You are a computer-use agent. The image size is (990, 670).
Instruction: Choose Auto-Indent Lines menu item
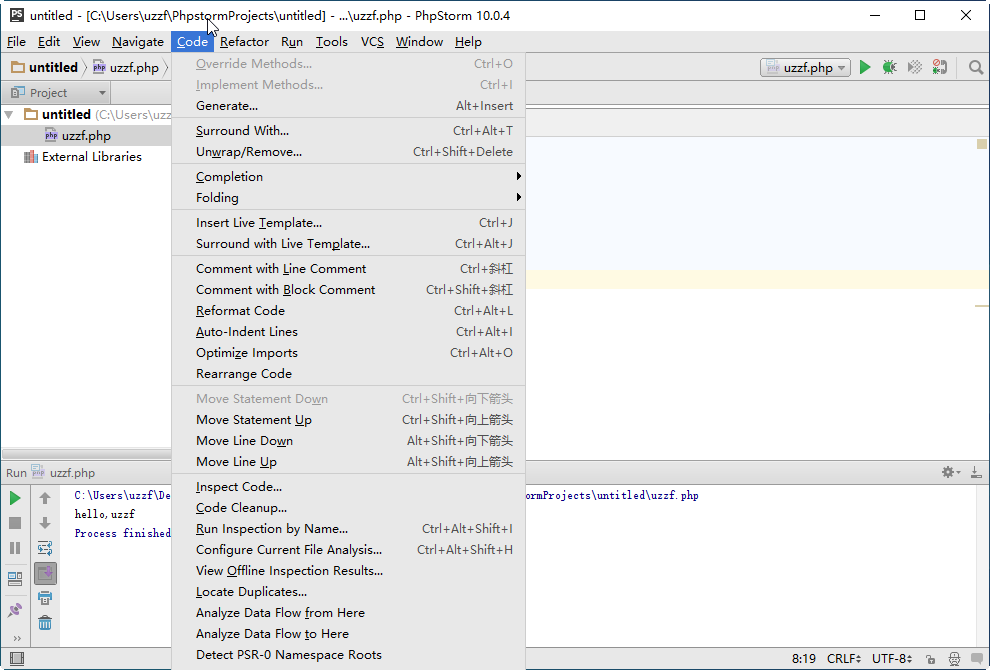click(x=349, y=332)
